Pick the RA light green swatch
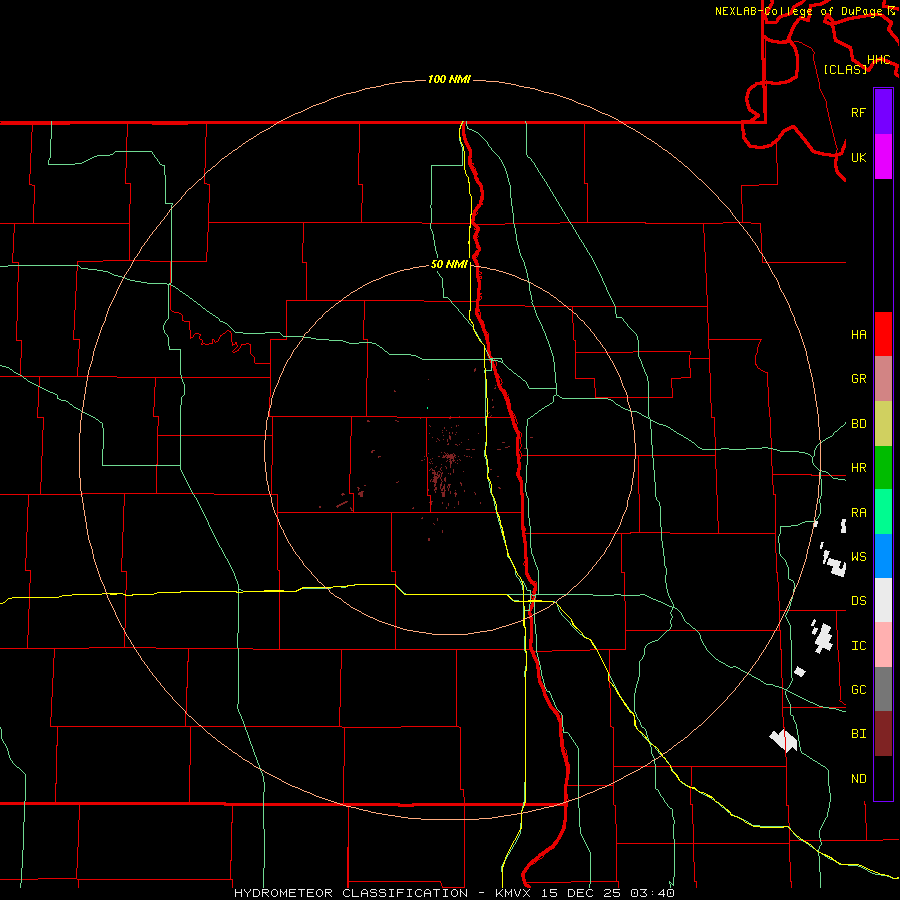Screen dimensions: 900x900 point(883,512)
